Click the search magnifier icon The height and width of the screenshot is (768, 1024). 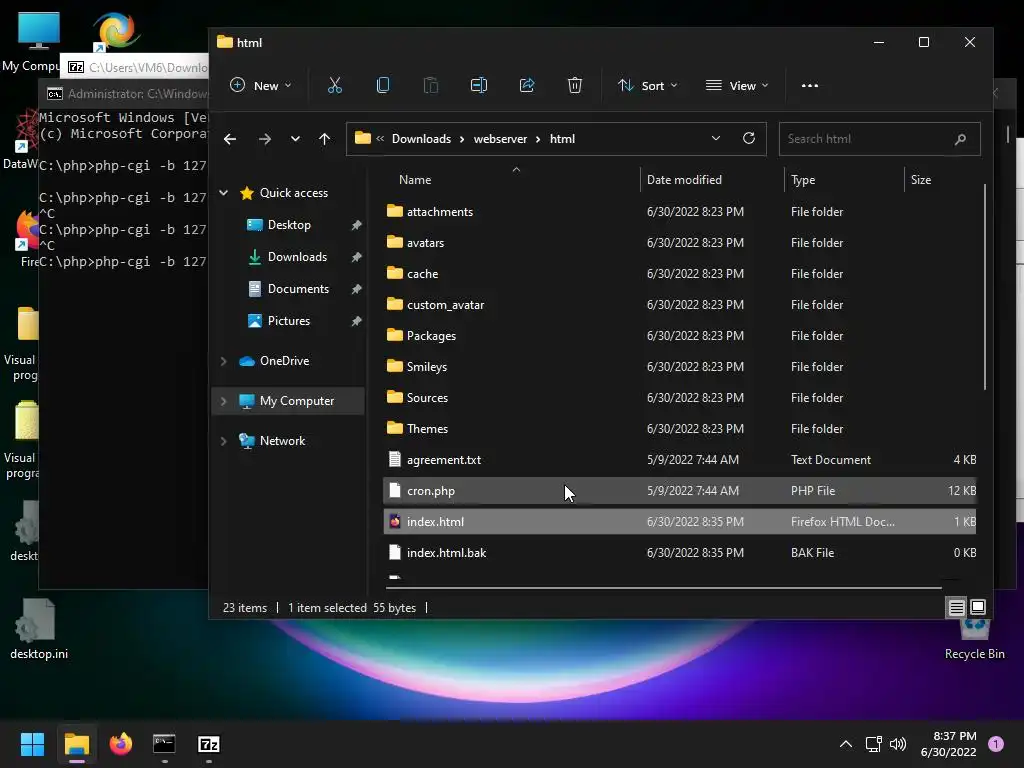(x=960, y=139)
